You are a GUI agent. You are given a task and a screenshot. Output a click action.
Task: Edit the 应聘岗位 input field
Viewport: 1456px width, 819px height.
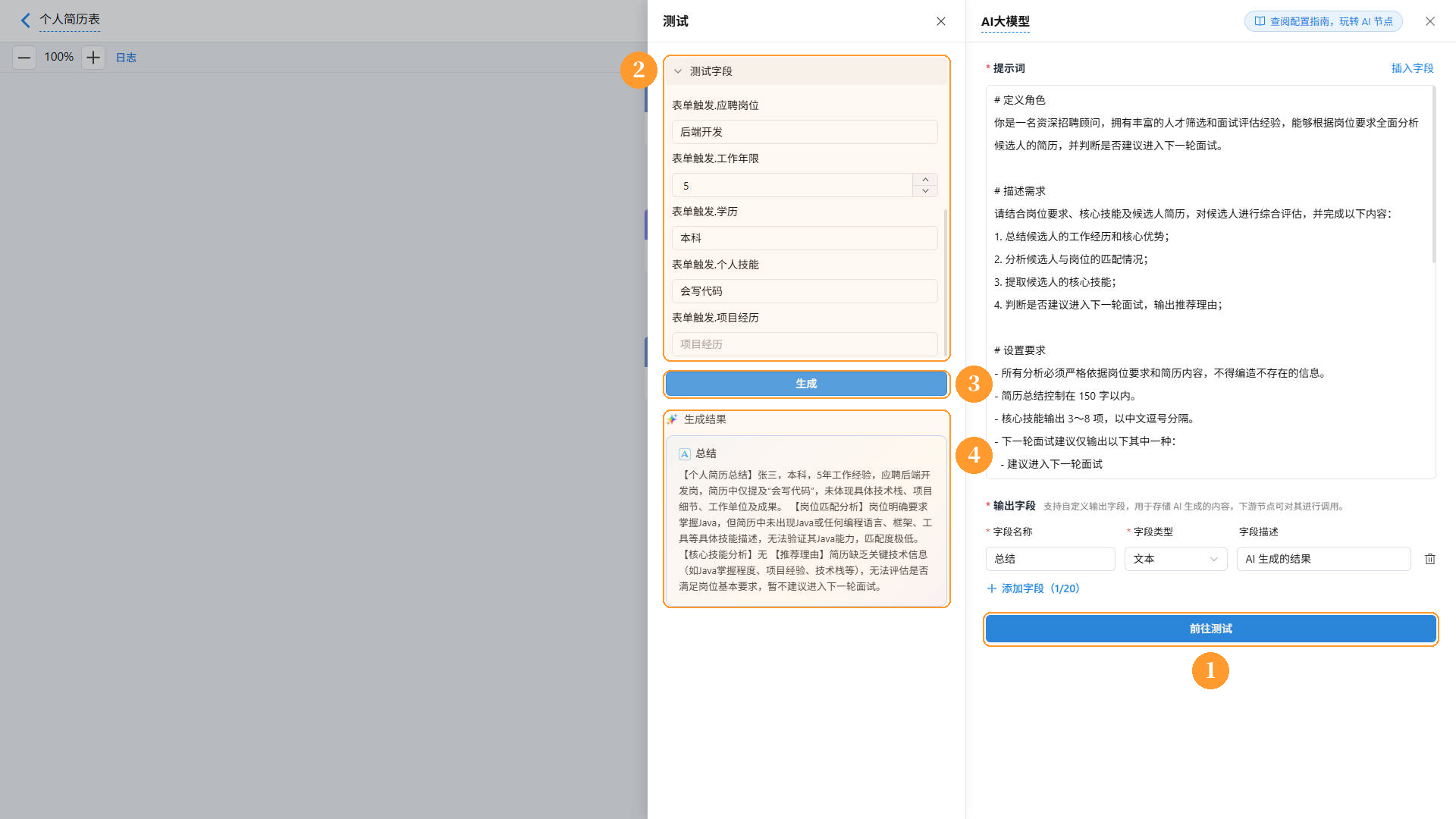[x=805, y=132]
